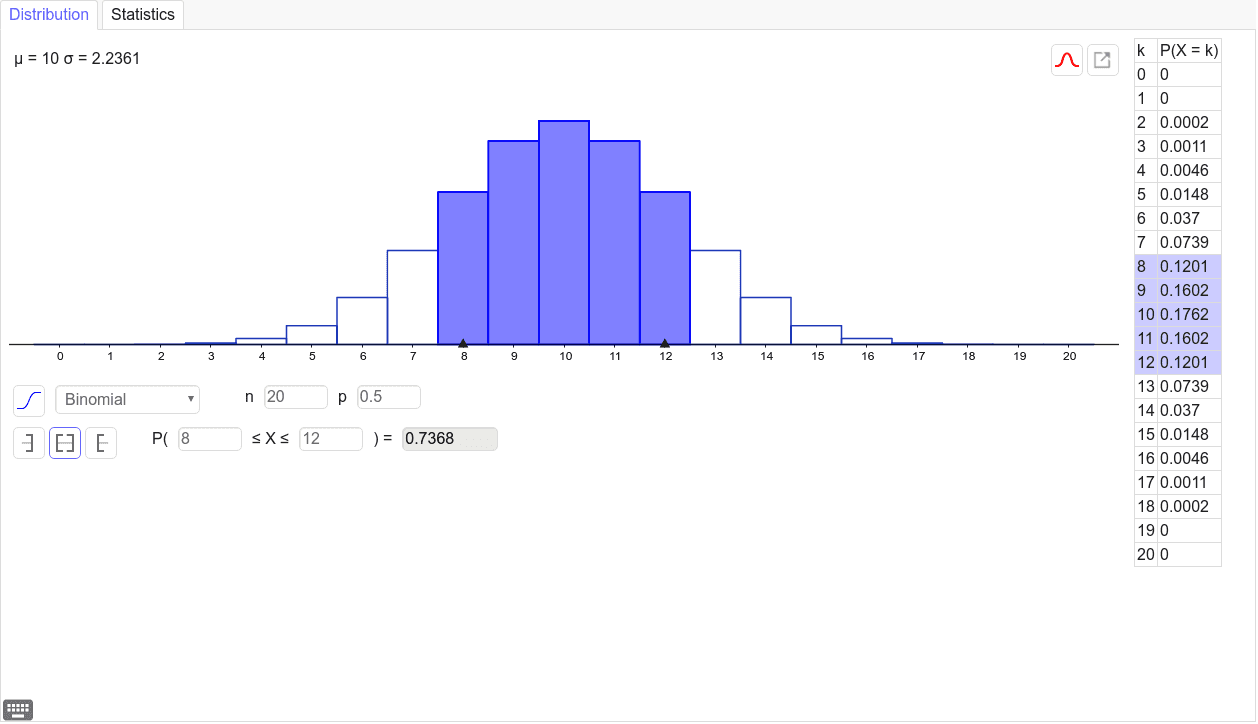
Task: Switch to the Statistics tab
Action: coord(143,15)
